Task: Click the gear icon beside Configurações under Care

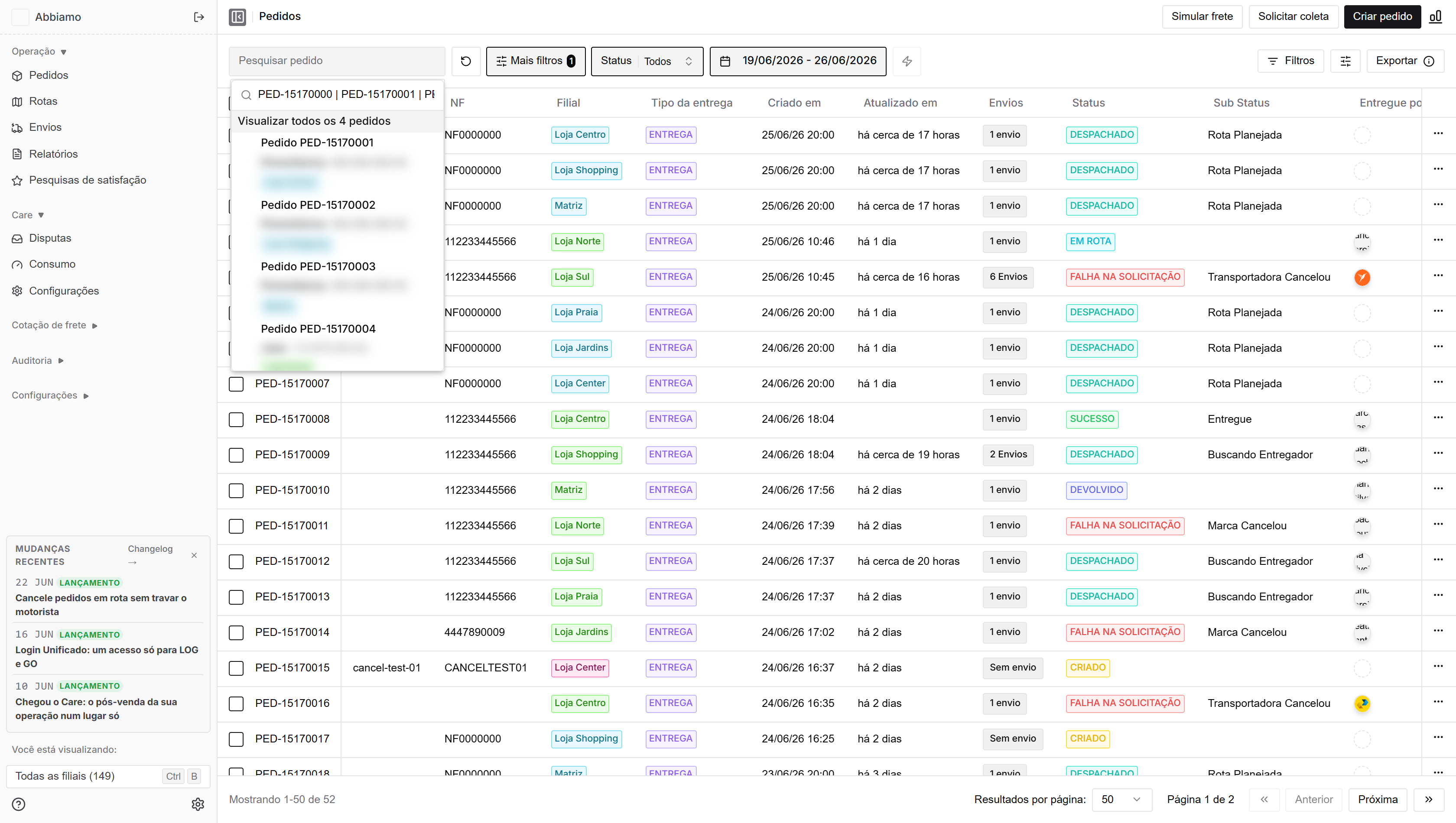Action: (17, 291)
